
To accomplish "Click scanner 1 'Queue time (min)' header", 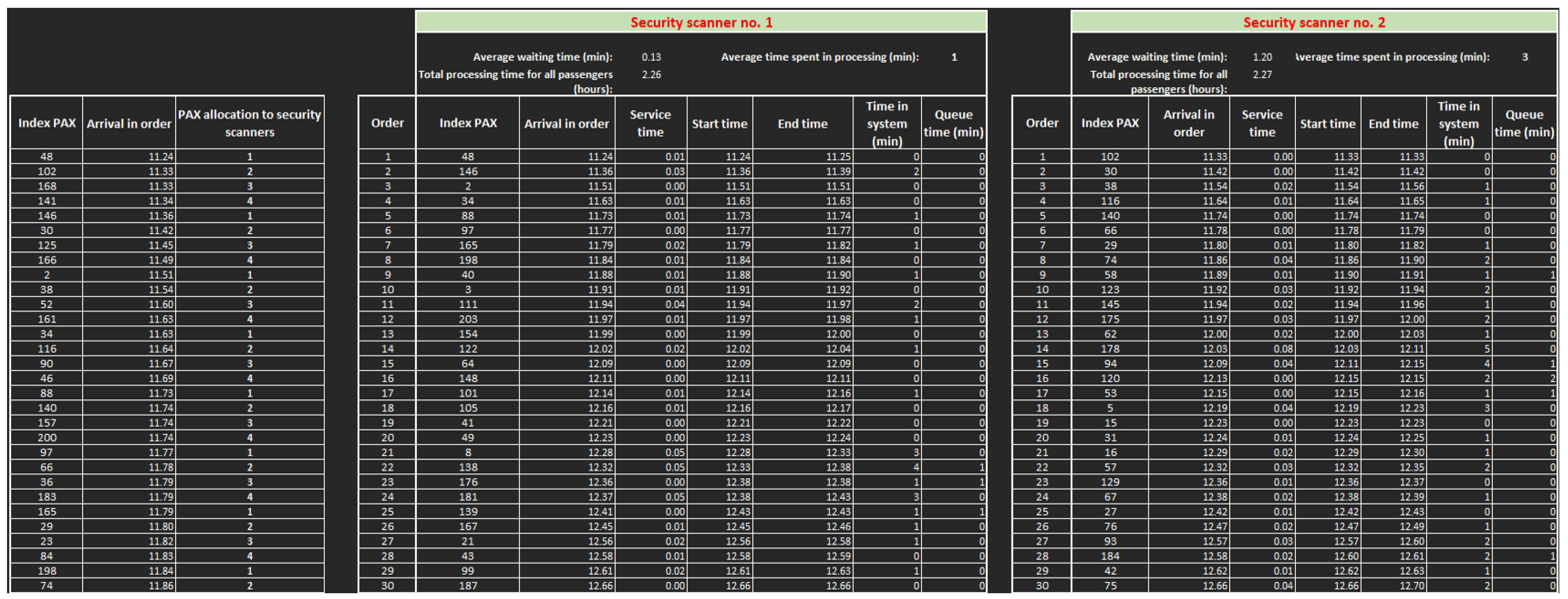I will pos(953,123).
